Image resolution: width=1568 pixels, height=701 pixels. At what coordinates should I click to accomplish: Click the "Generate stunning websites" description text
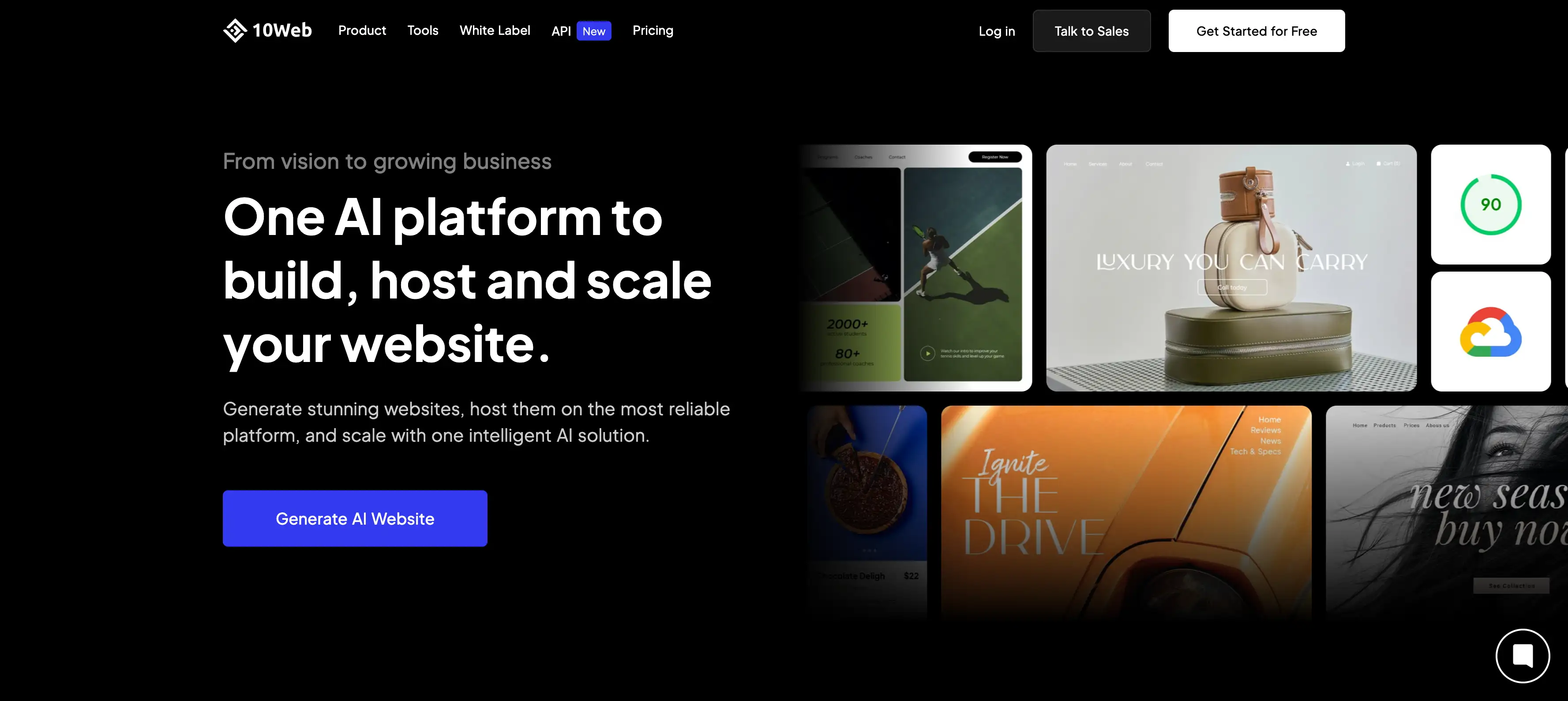(x=476, y=421)
